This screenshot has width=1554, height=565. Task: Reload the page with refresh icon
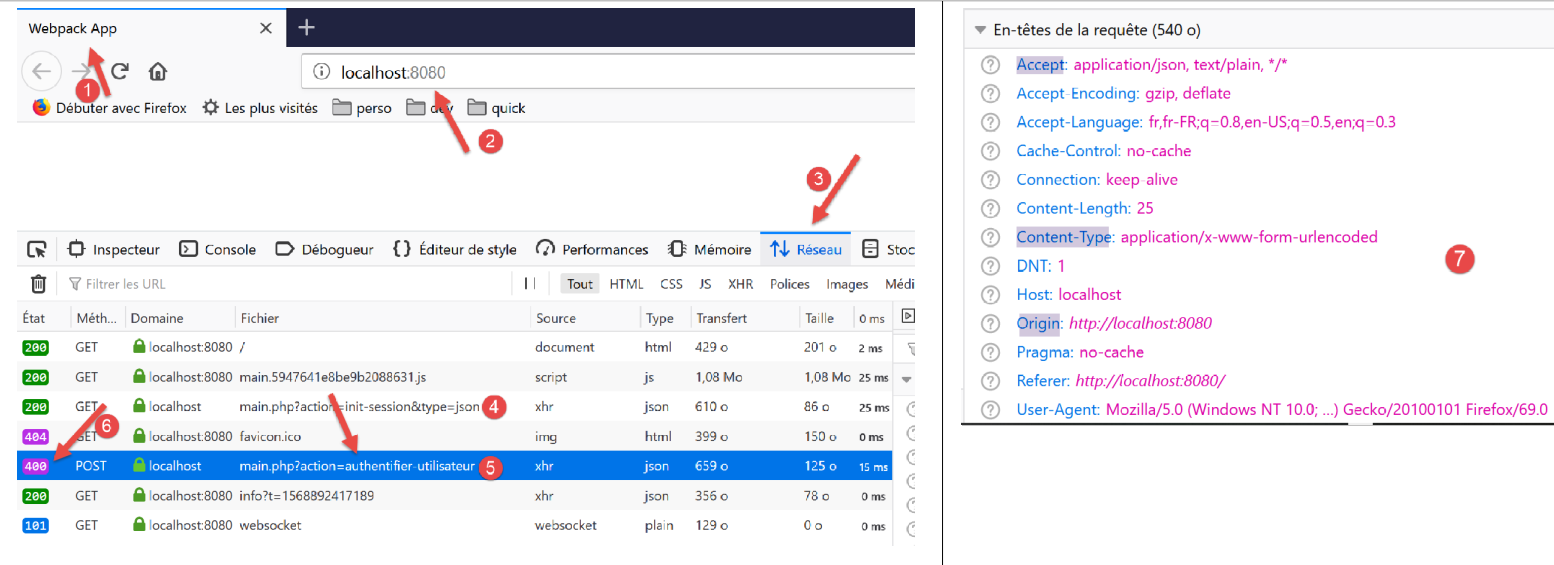(120, 71)
